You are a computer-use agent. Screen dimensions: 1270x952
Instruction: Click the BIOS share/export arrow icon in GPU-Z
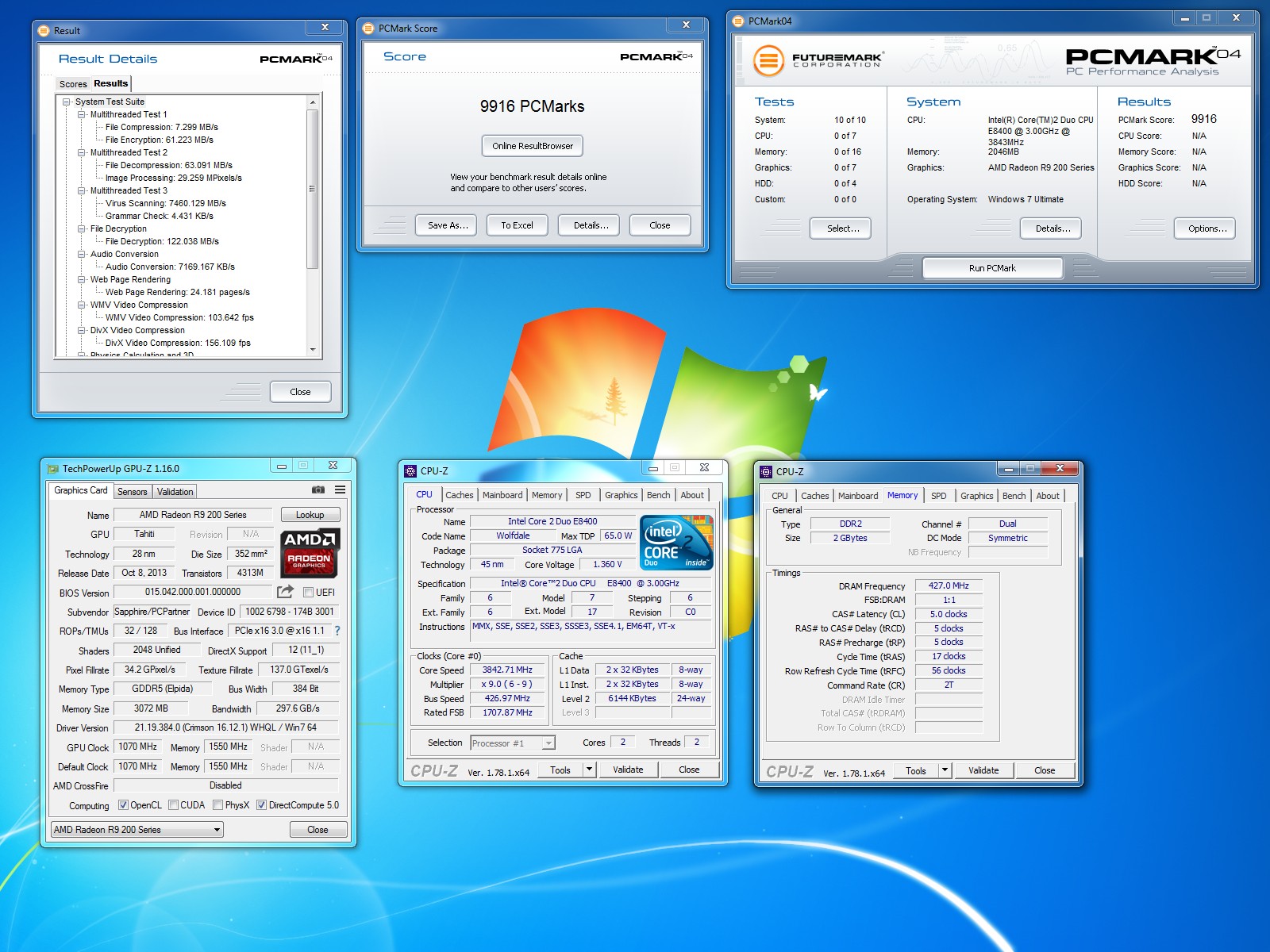pyautogui.click(x=285, y=592)
